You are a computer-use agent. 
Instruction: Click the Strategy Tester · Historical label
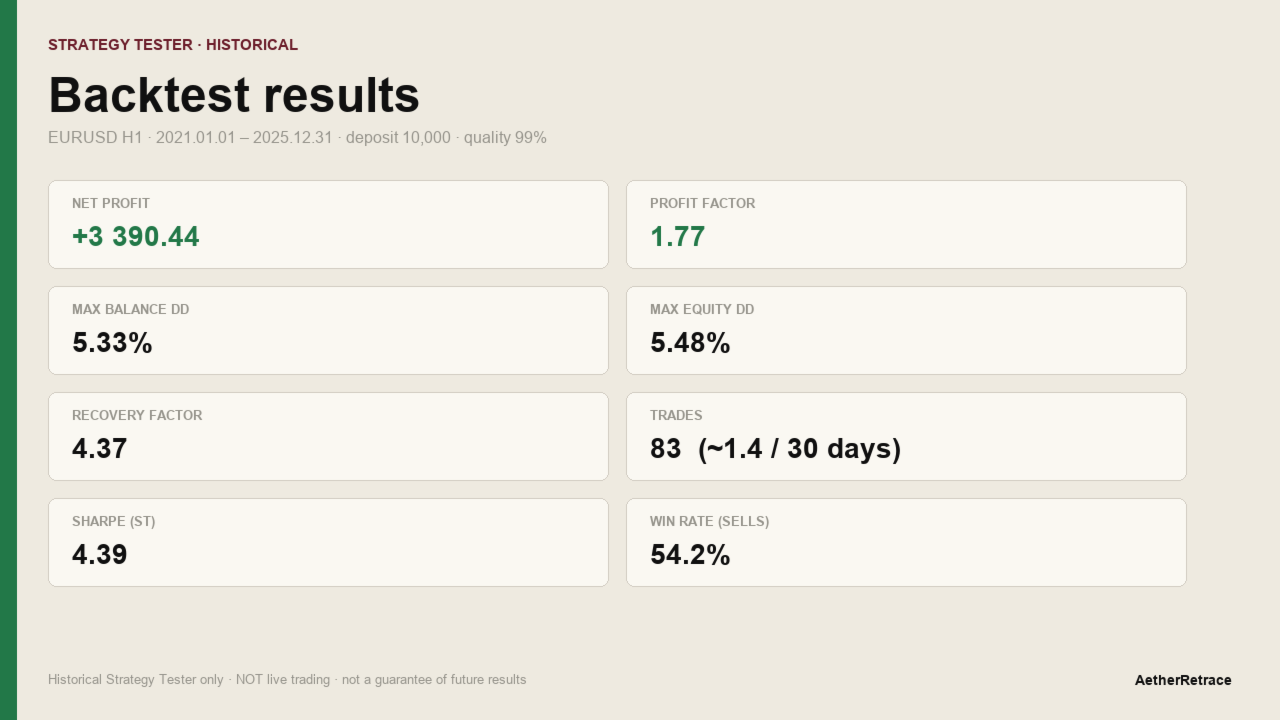pyautogui.click(x=173, y=45)
